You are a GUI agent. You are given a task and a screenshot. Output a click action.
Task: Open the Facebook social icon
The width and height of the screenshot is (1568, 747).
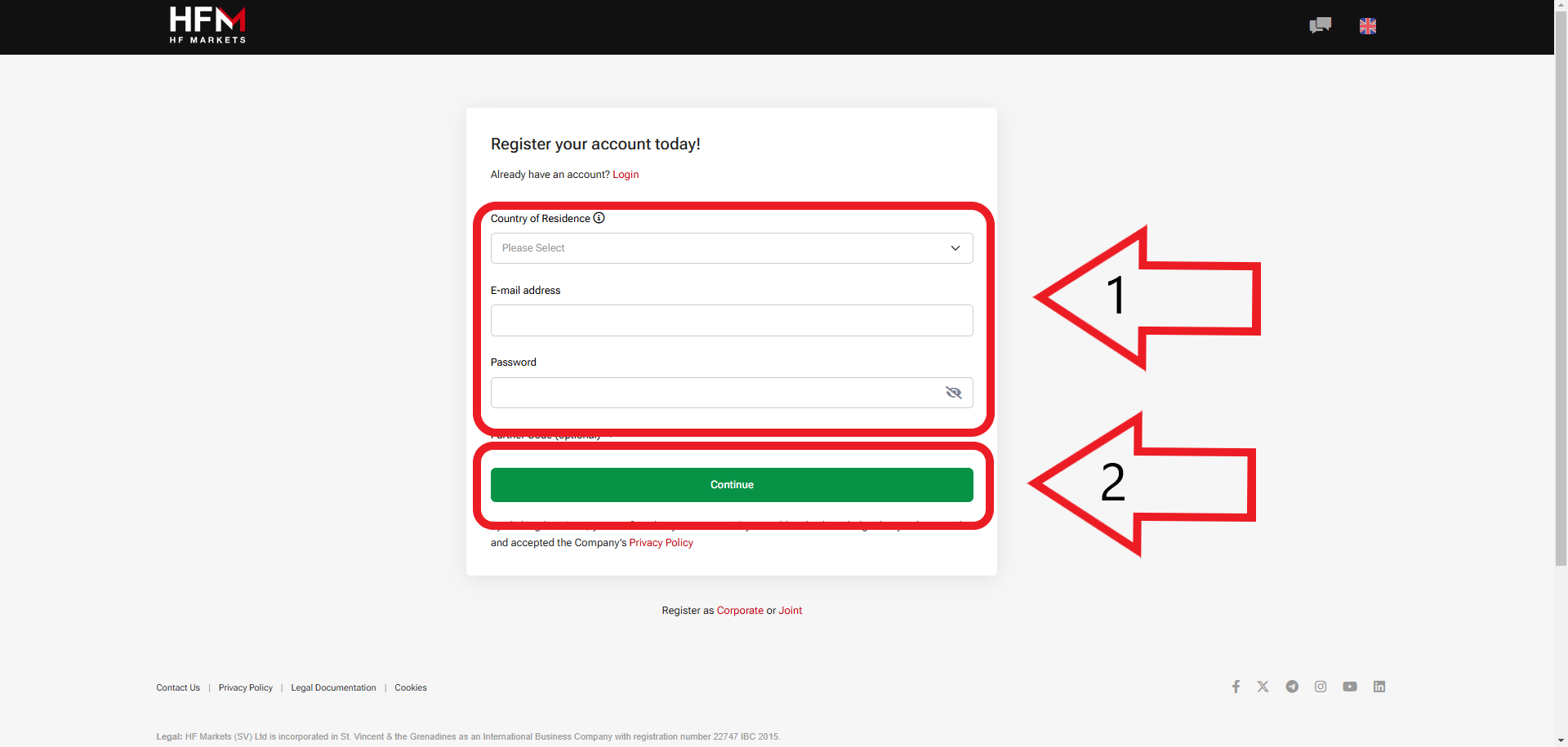click(1236, 687)
